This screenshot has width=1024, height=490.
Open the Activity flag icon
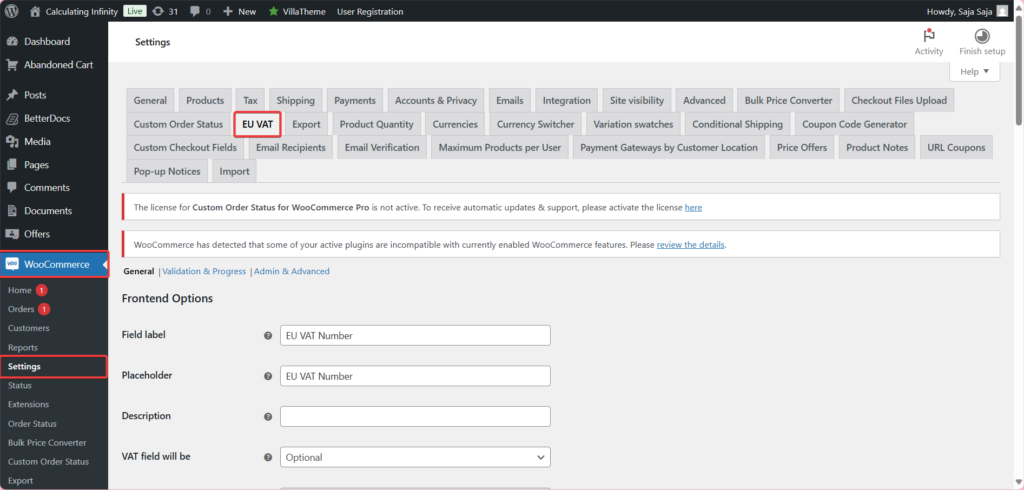pyautogui.click(x=928, y=36)
